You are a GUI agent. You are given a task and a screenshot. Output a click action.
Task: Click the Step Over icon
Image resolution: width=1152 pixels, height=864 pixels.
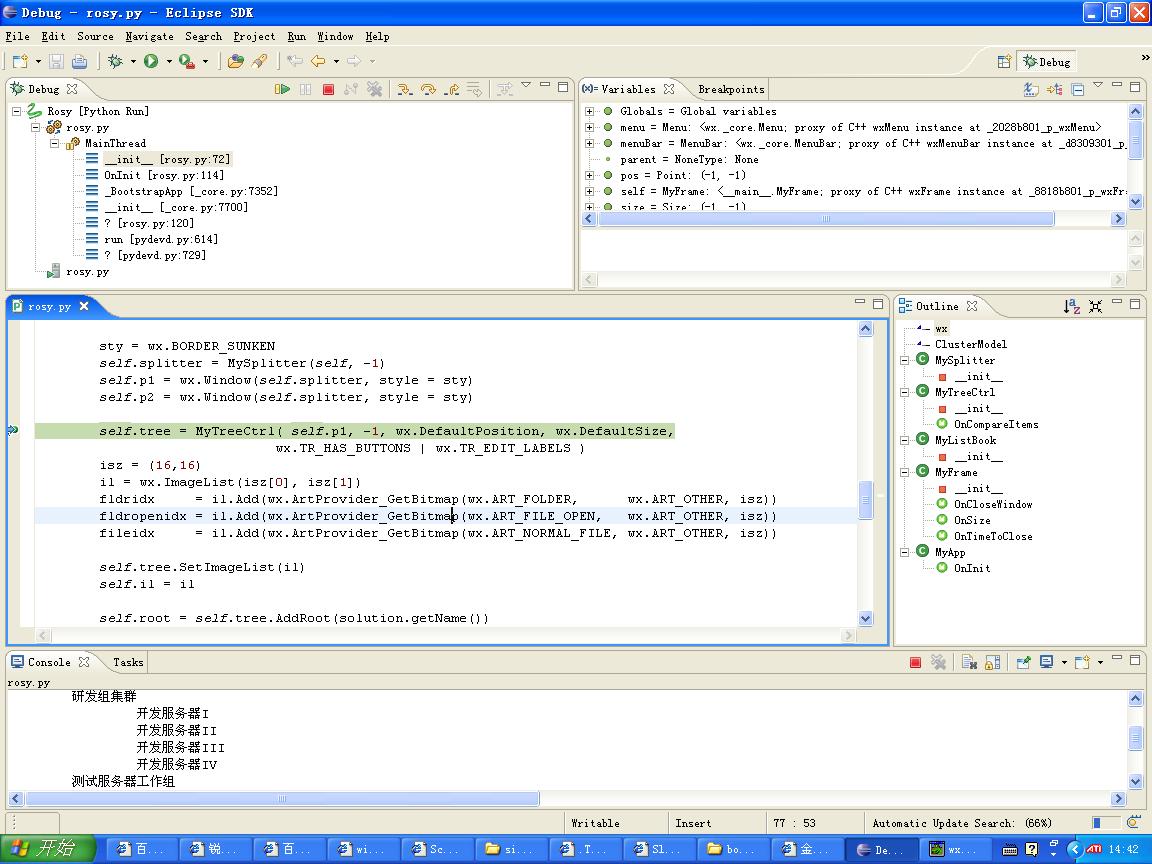pos(428,89)
